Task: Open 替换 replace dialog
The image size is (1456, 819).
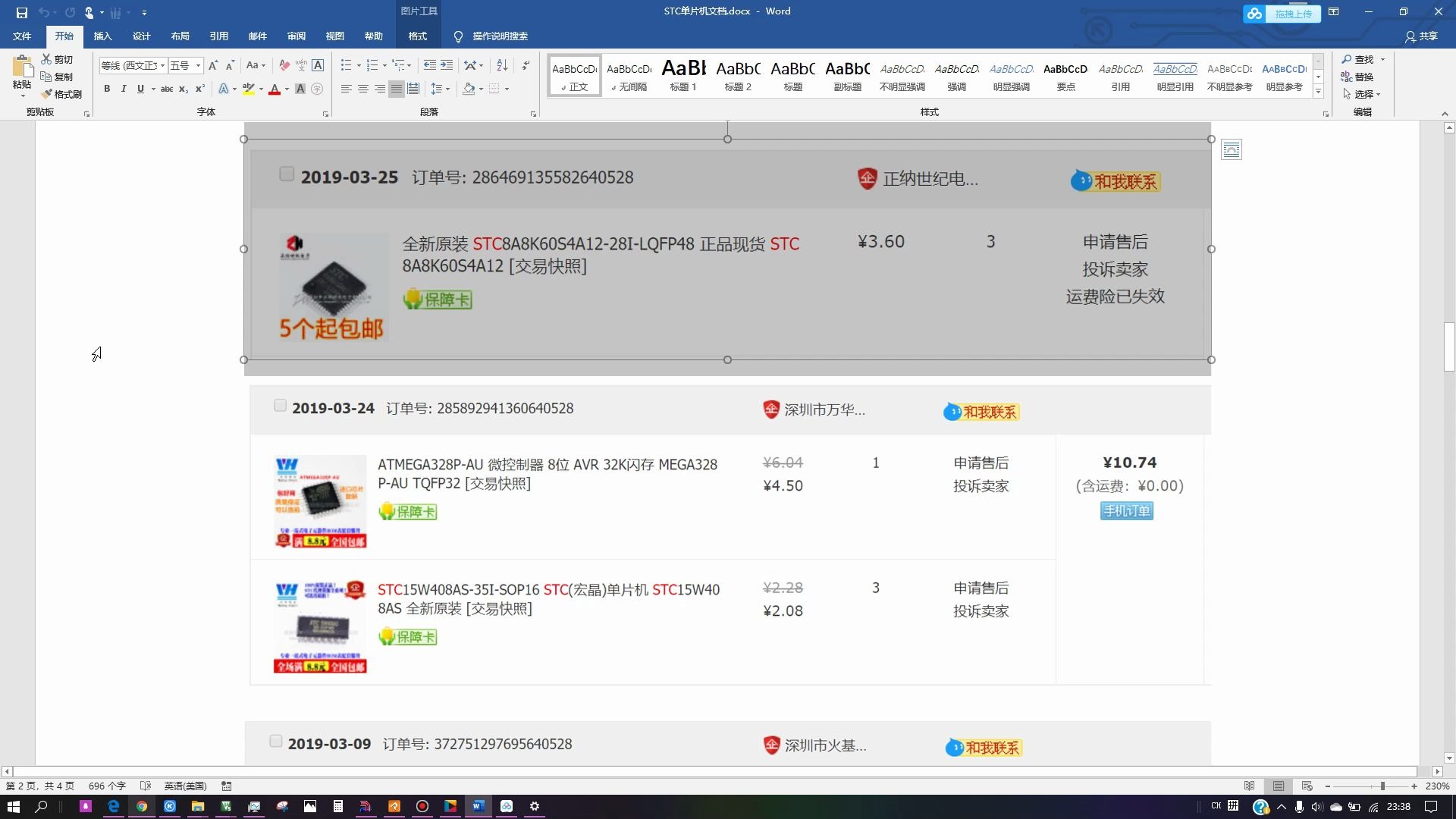Action: [1357, 77]
